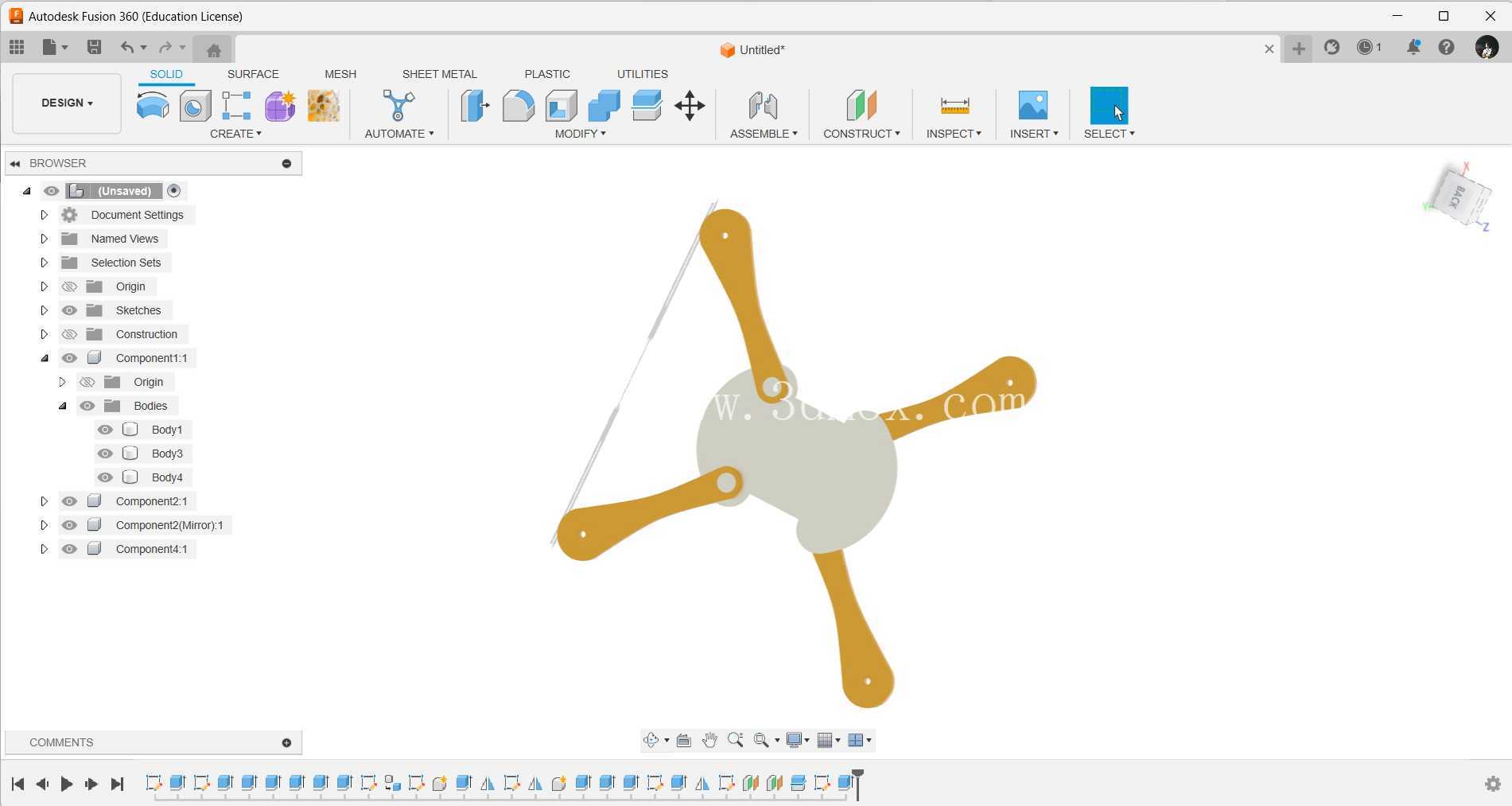The height and width of the screenshot is (806, 1512).
Task: Activate the Unsaved root component radio
Action: pyautogui.click(x=174, y=191)
